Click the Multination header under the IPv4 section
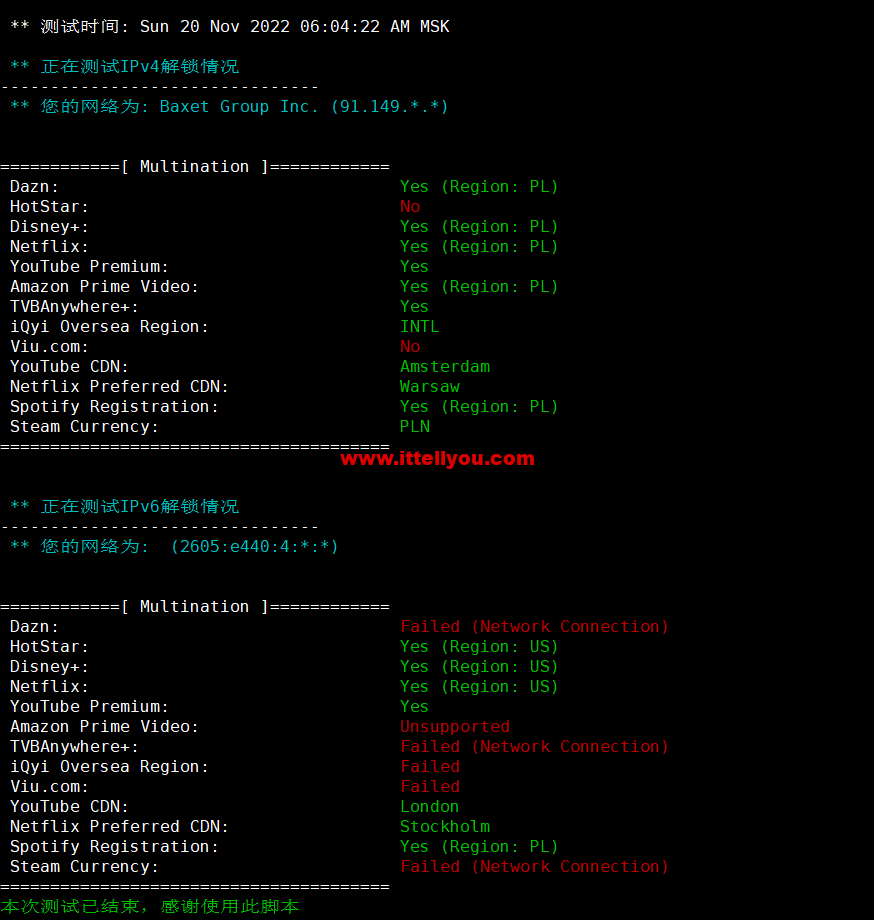Viewport: 874px width, 920px height. click(194, 167)
